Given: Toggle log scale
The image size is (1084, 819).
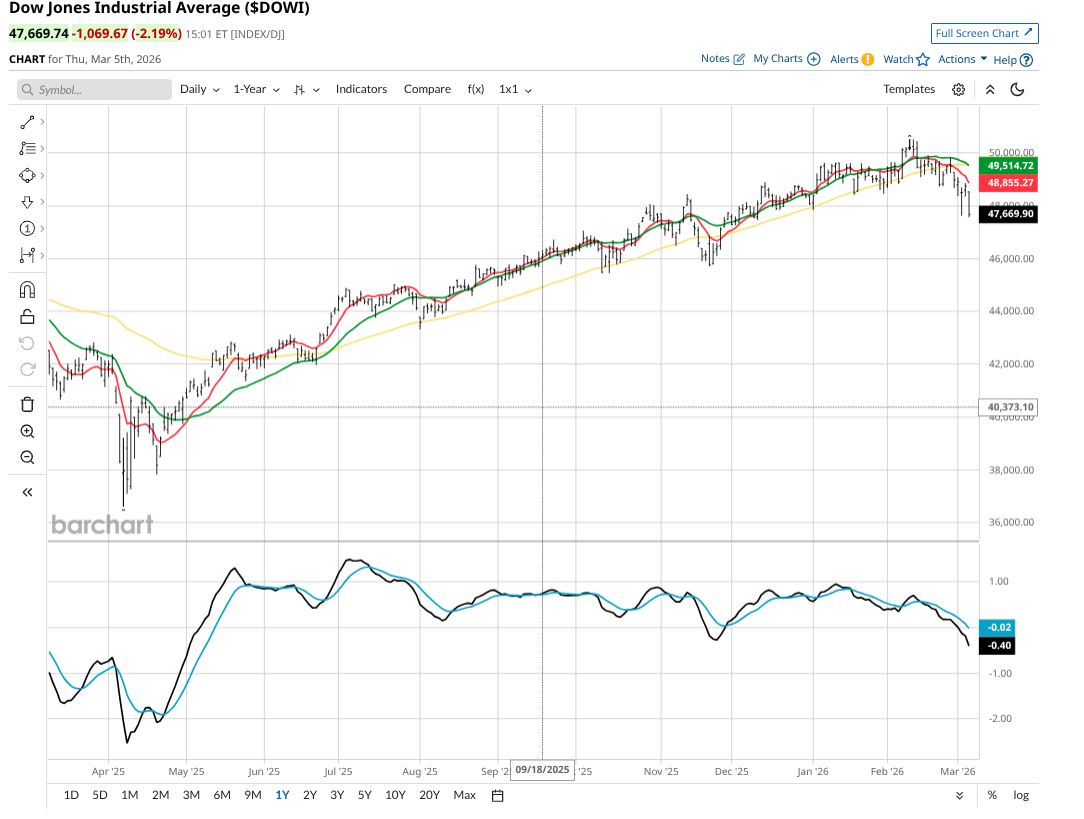Looking at the screenshot, I should [x=1021, y=796].
